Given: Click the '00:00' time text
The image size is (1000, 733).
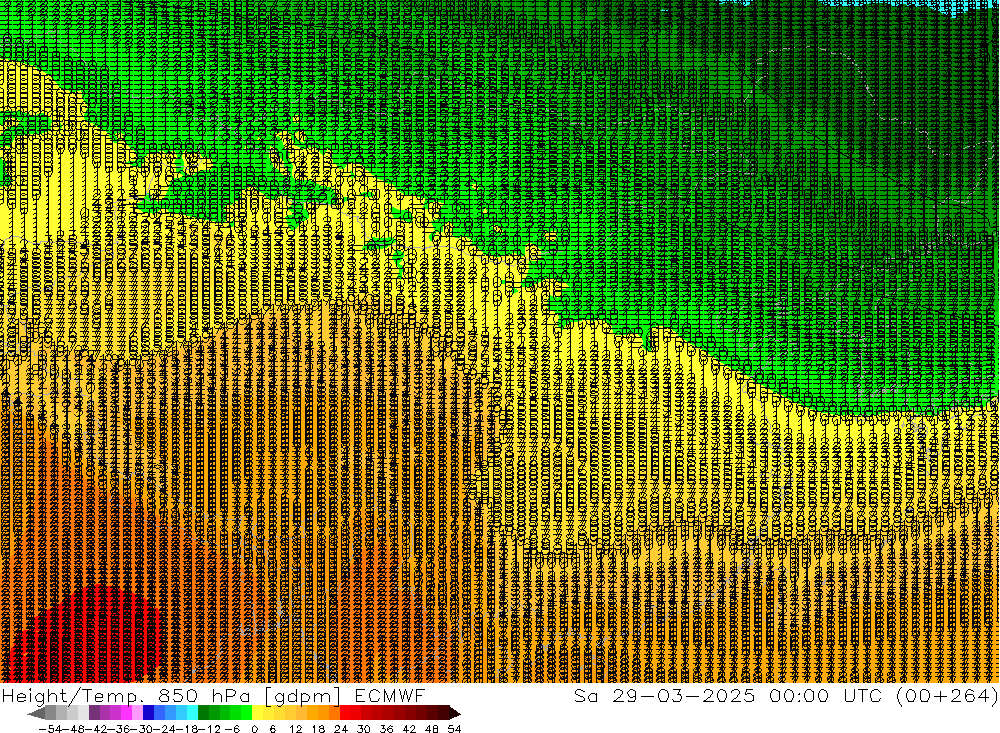Looking at the screenshot, I should tap(800, 695).
